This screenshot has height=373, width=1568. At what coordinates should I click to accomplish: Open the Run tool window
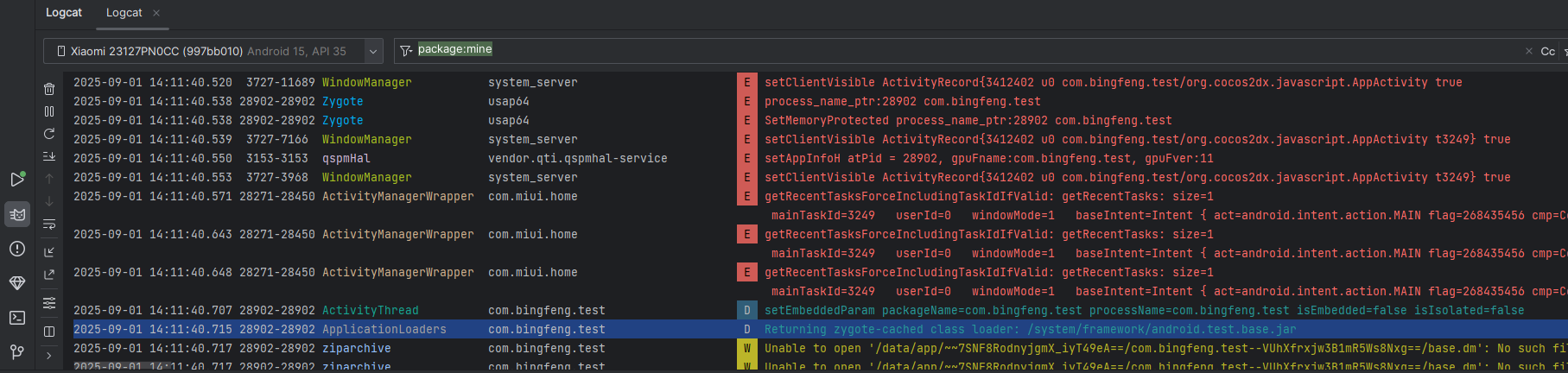click(17, 180)
